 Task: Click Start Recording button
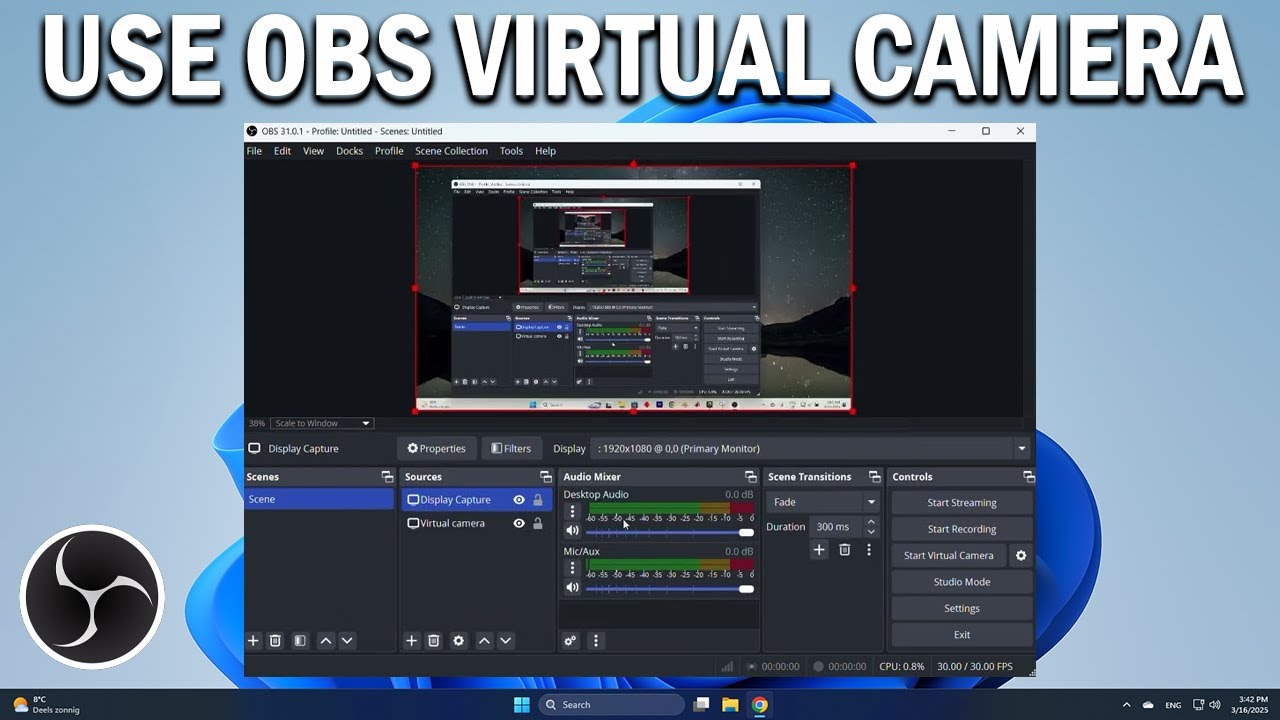coord(962,529)
